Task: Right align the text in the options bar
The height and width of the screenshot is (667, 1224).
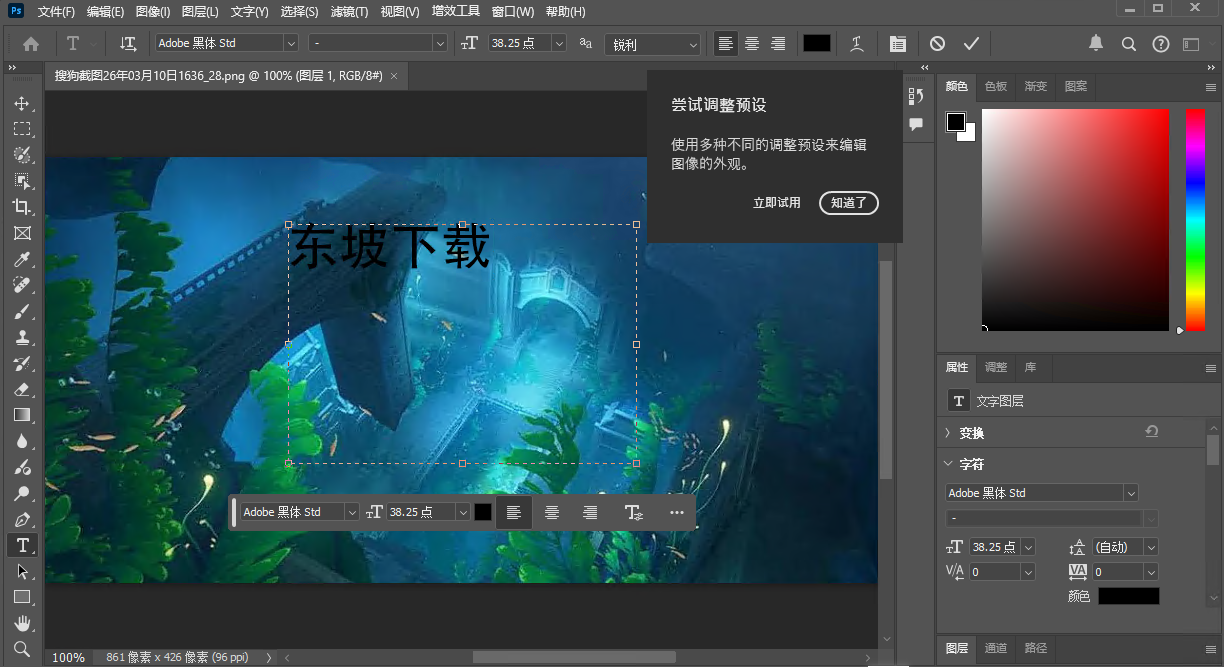Action: 778,43
